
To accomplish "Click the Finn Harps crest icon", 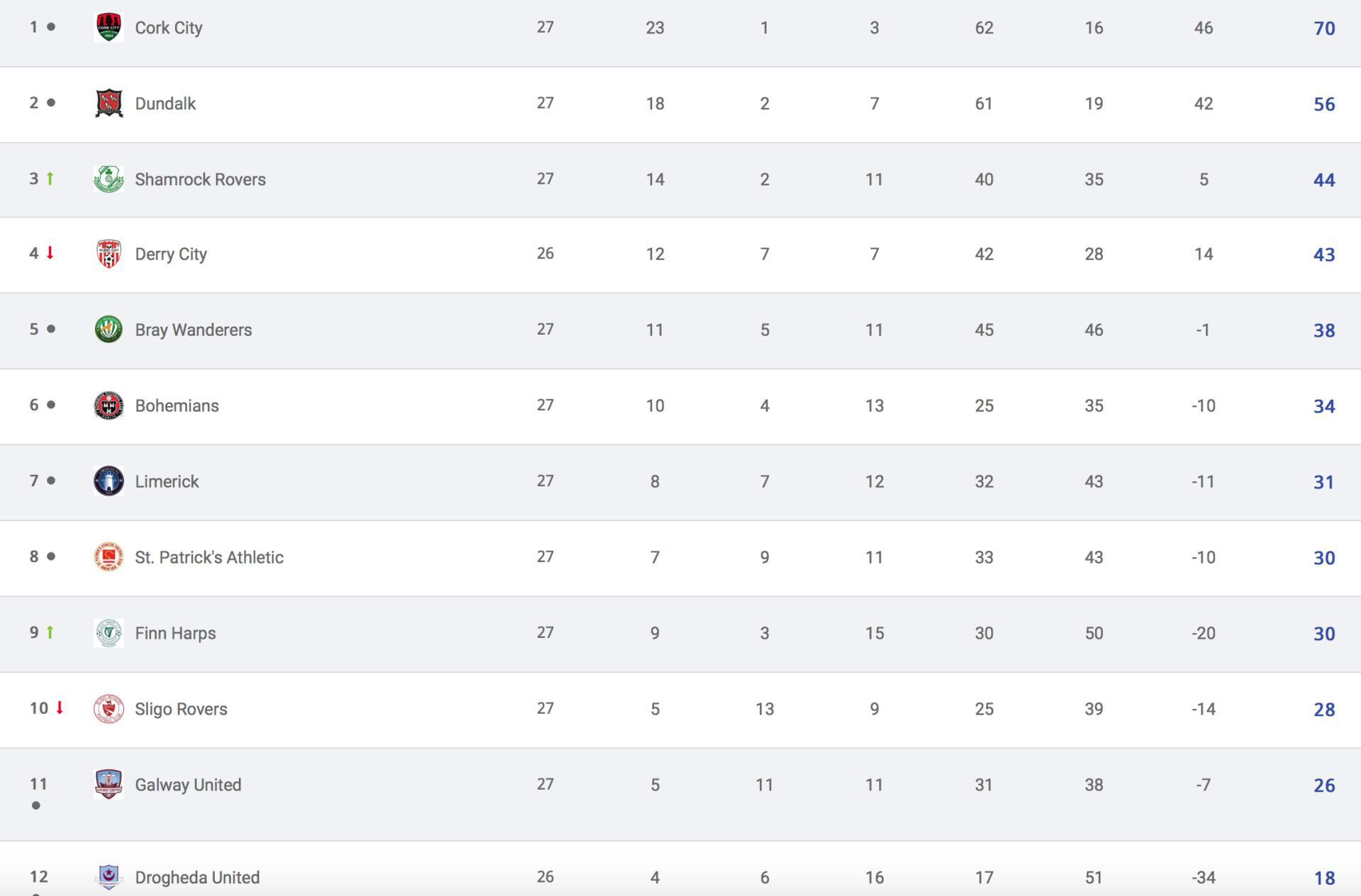I will (x=108, y=633).
